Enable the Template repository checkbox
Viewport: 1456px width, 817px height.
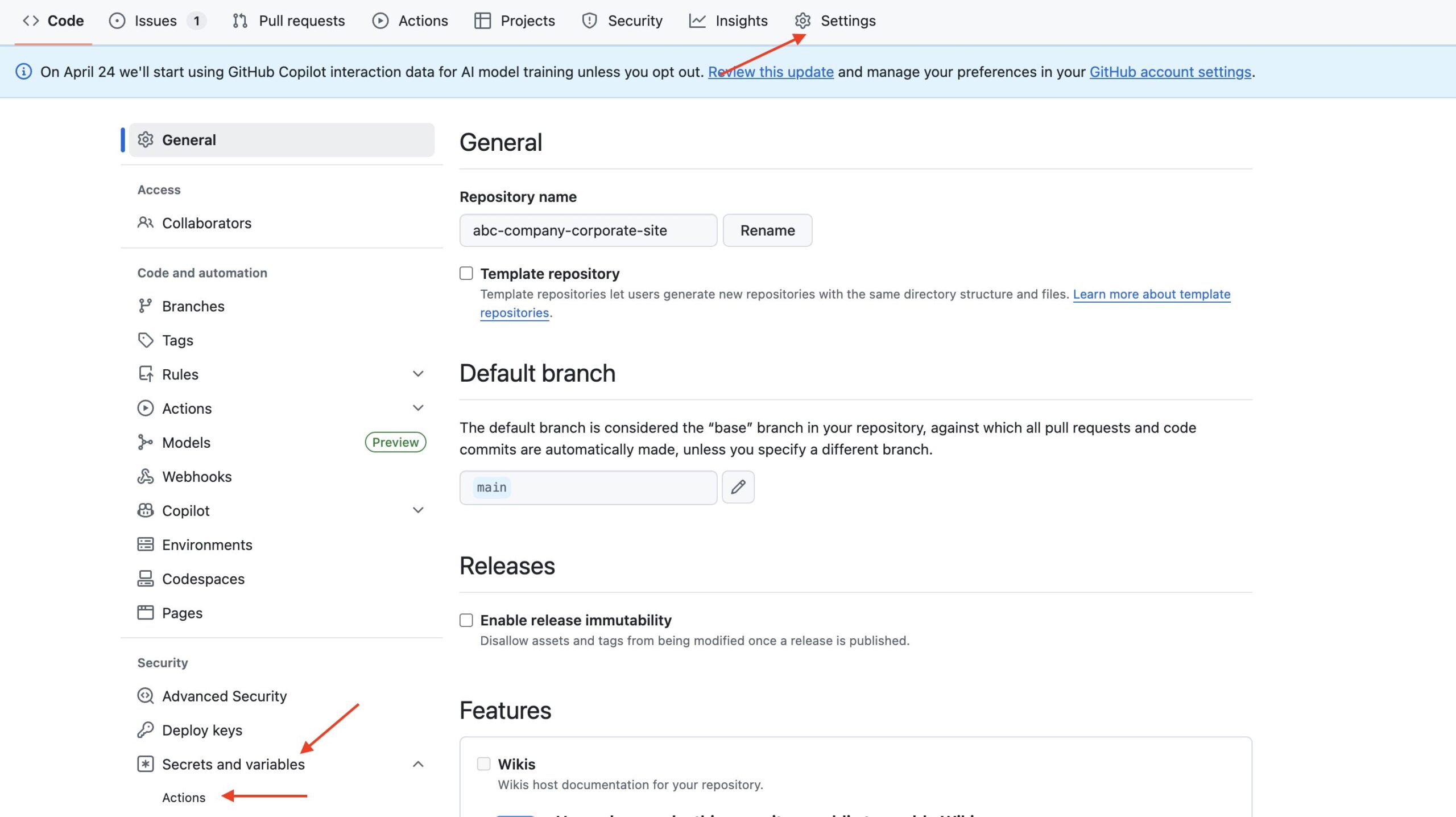pyautogui.click(x=466, y=274)
